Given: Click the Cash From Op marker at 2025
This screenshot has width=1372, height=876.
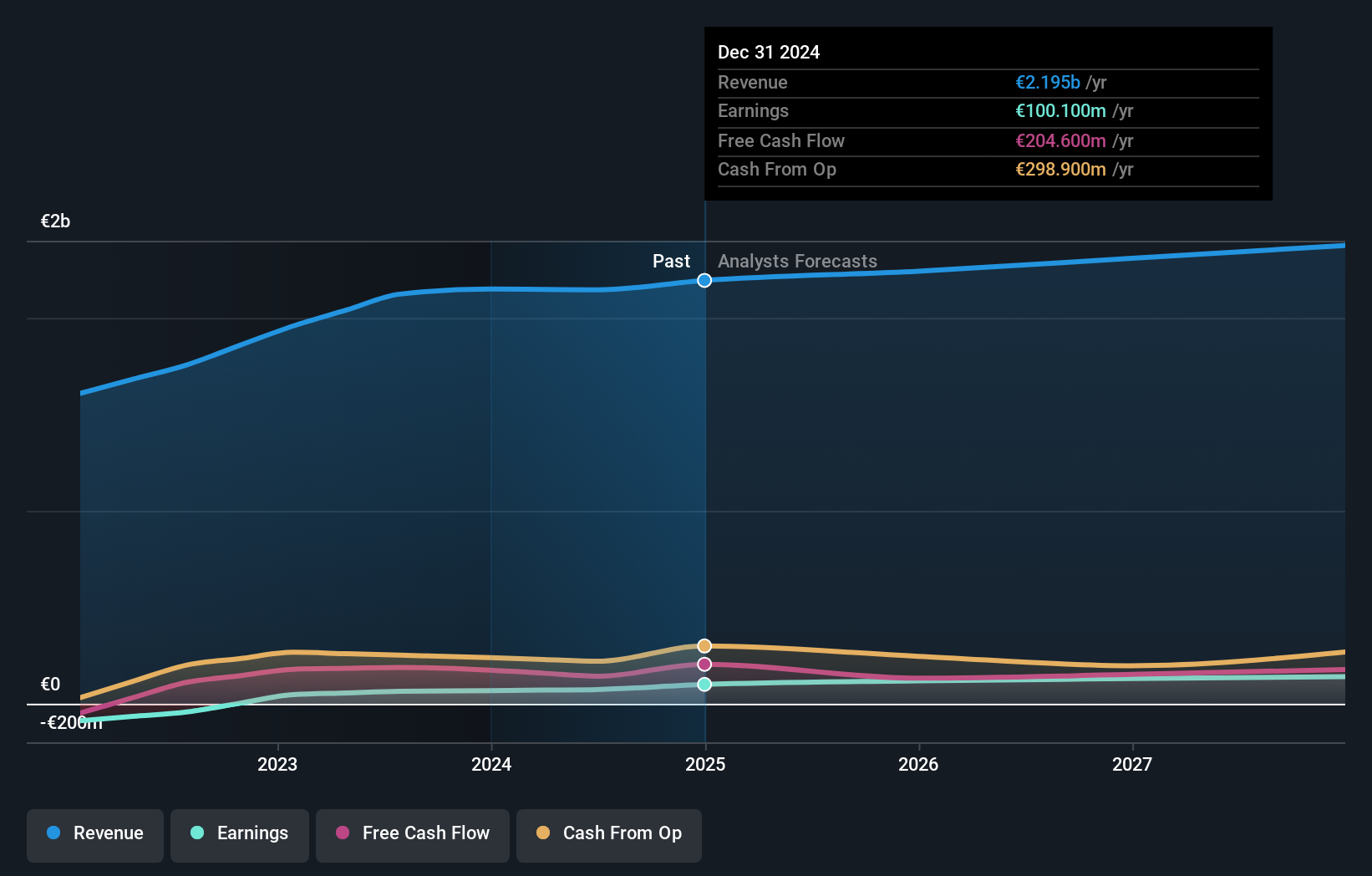Looking at the screenshot, I should point(704,645).
